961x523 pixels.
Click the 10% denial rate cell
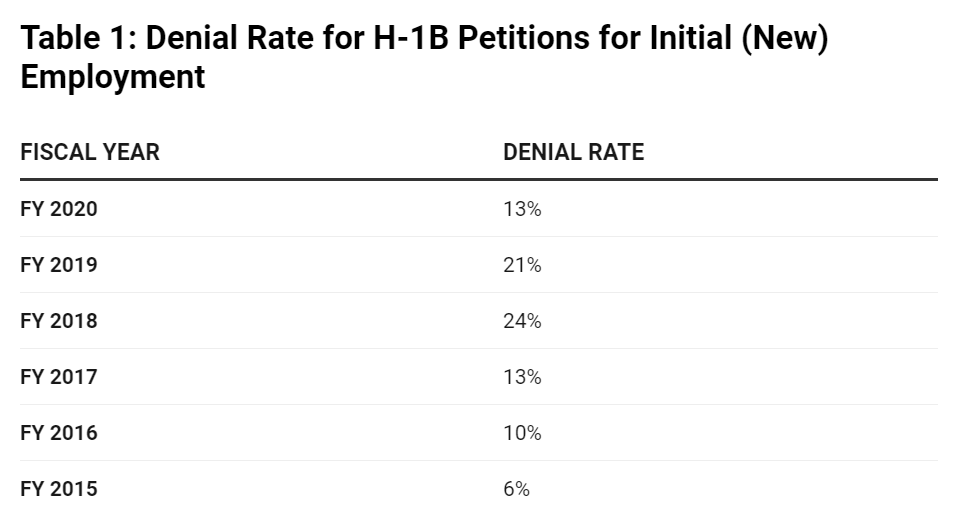522,433
